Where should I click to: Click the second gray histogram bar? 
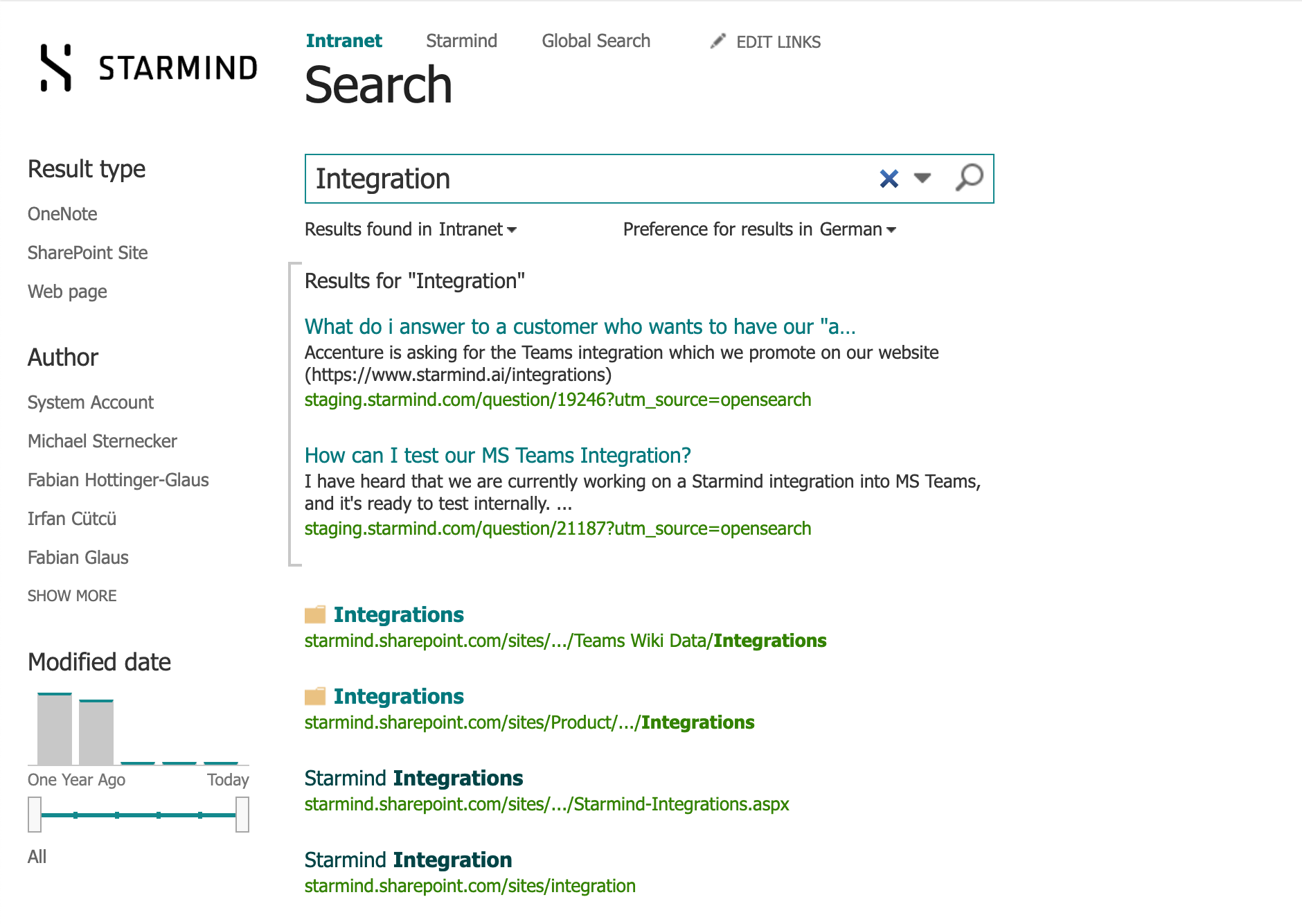tap(96, 732)
